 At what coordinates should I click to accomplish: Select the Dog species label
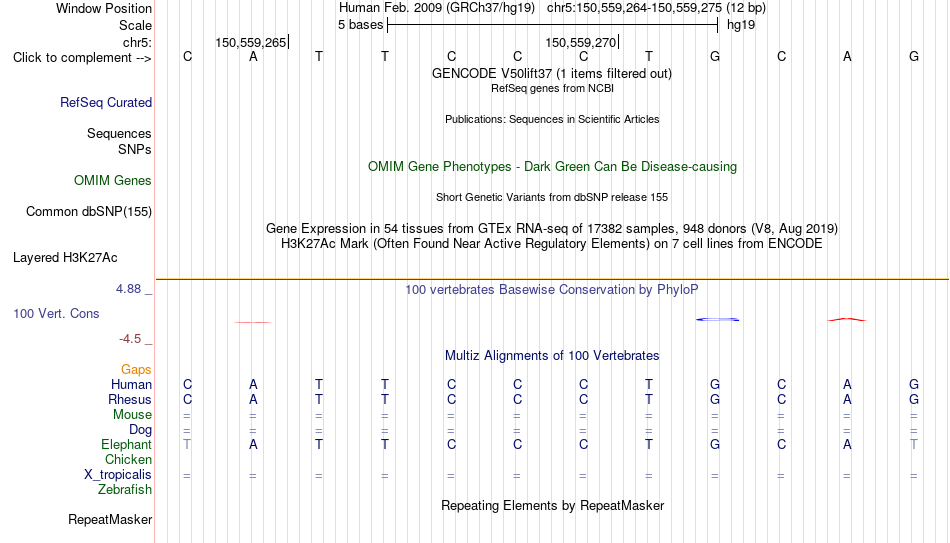pyautogui.click(x=141, y=430)
